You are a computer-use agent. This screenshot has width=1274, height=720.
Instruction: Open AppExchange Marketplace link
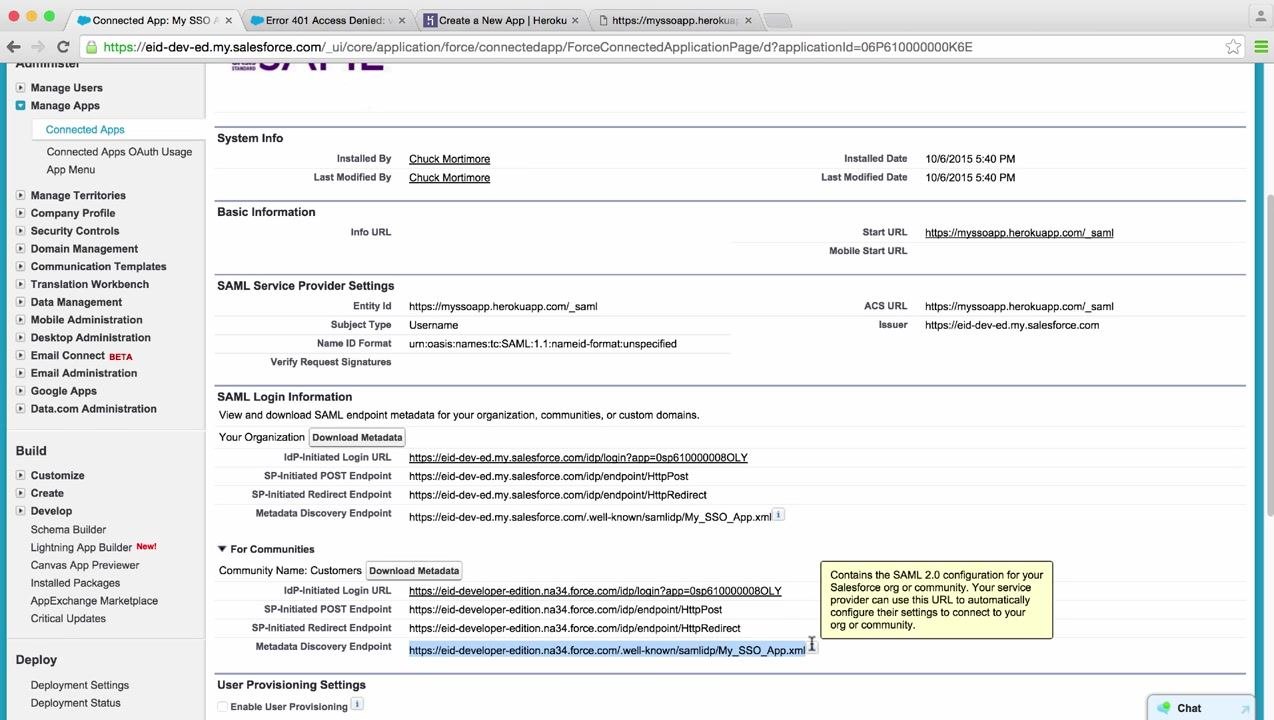click(x=94, y=601)
